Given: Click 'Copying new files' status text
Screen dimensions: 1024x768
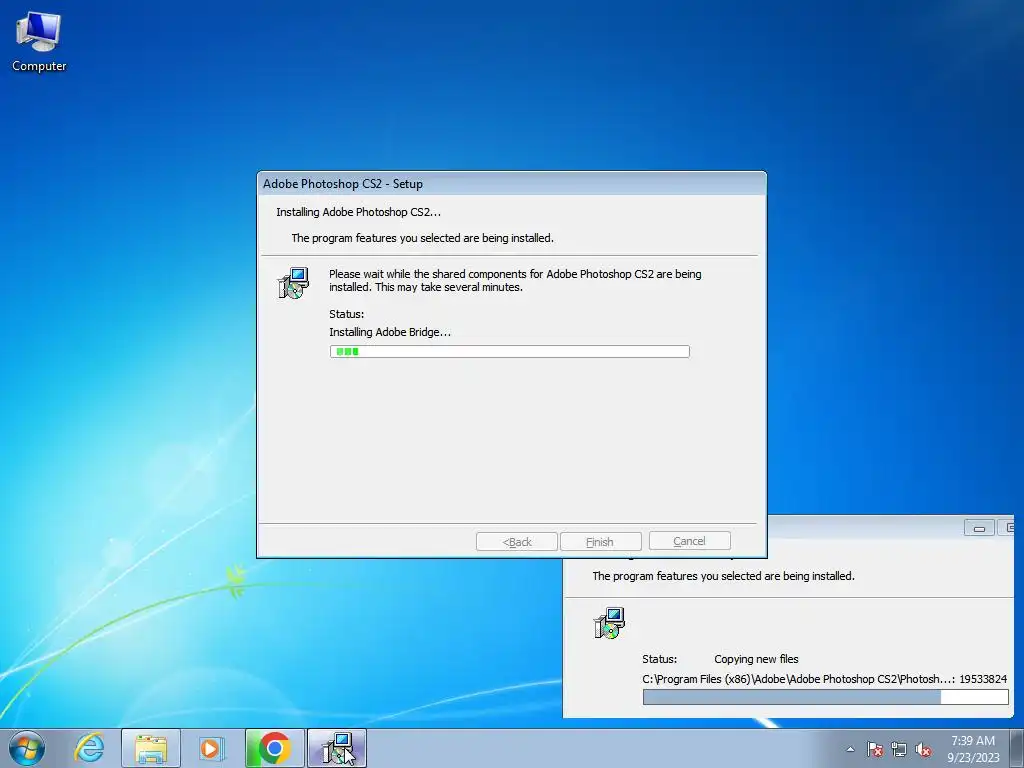Looking at the screenshot, I should coord(756,659).
